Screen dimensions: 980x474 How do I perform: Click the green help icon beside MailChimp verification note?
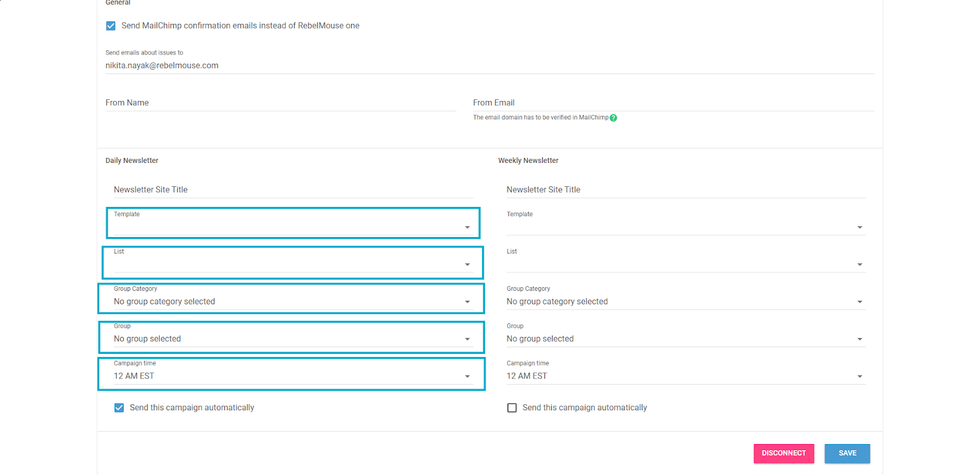(613, 117)
